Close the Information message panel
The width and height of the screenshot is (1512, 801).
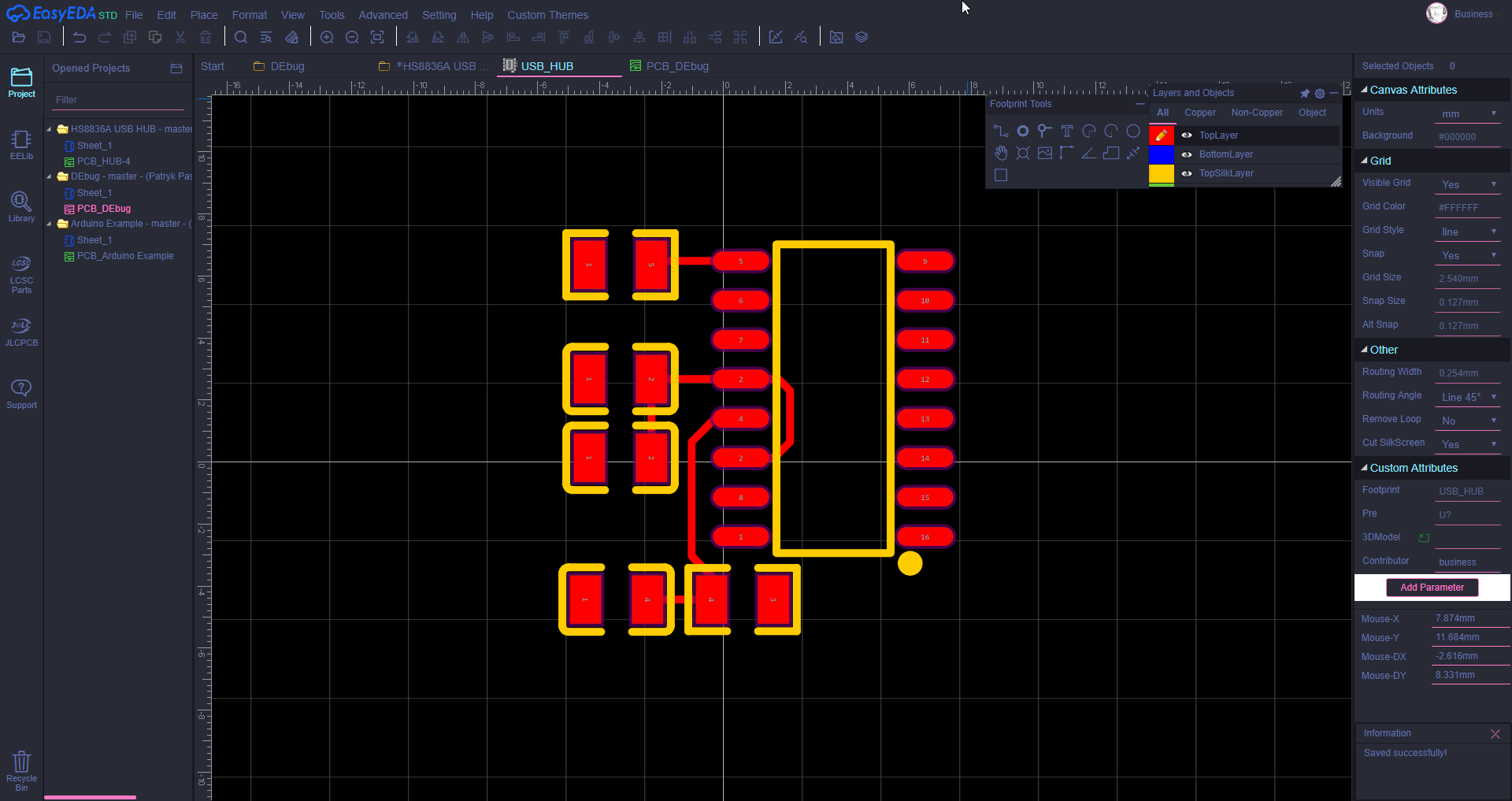click(x=1495, y=734)
